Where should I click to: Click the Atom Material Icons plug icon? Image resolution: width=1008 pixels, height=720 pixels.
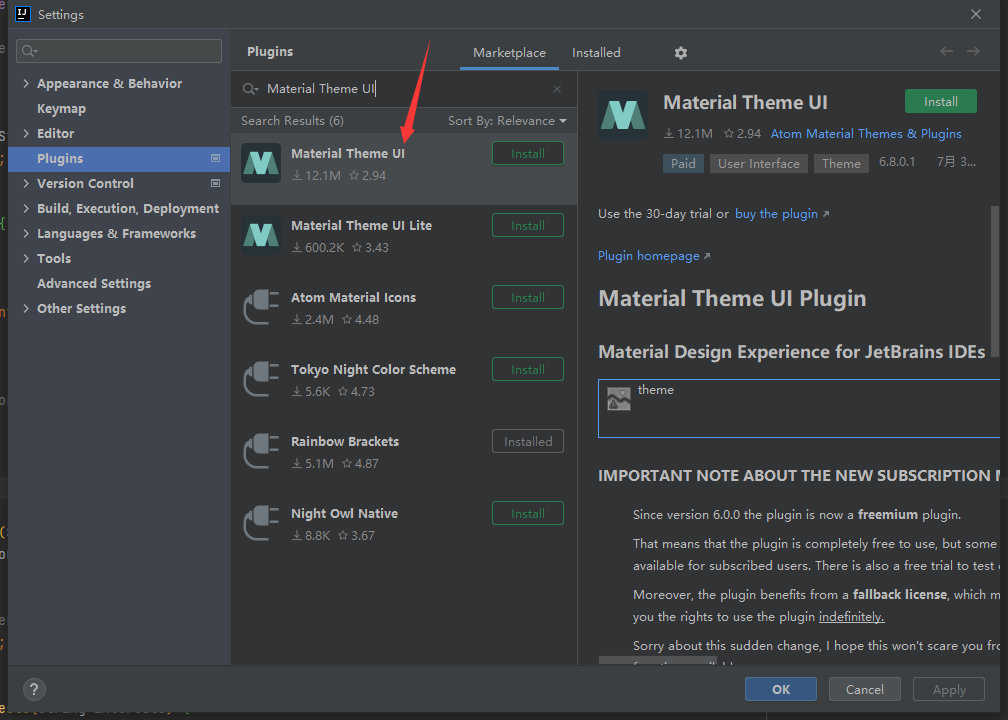click(261, 307)
